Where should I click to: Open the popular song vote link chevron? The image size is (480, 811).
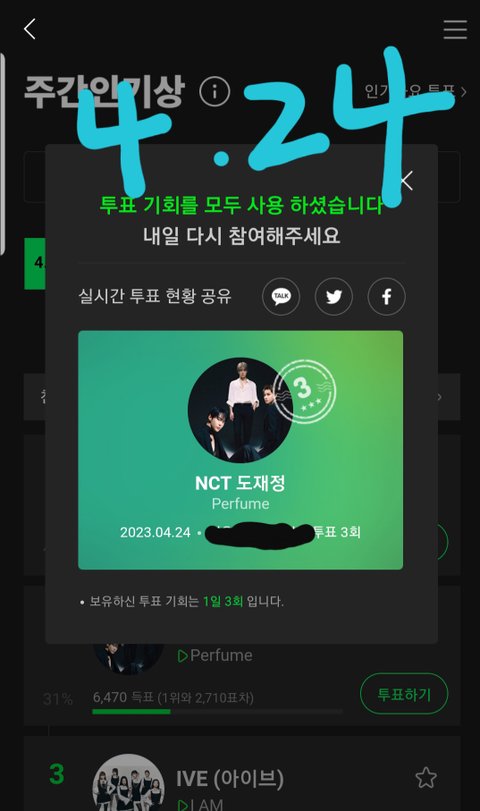[x=463, y=92]
